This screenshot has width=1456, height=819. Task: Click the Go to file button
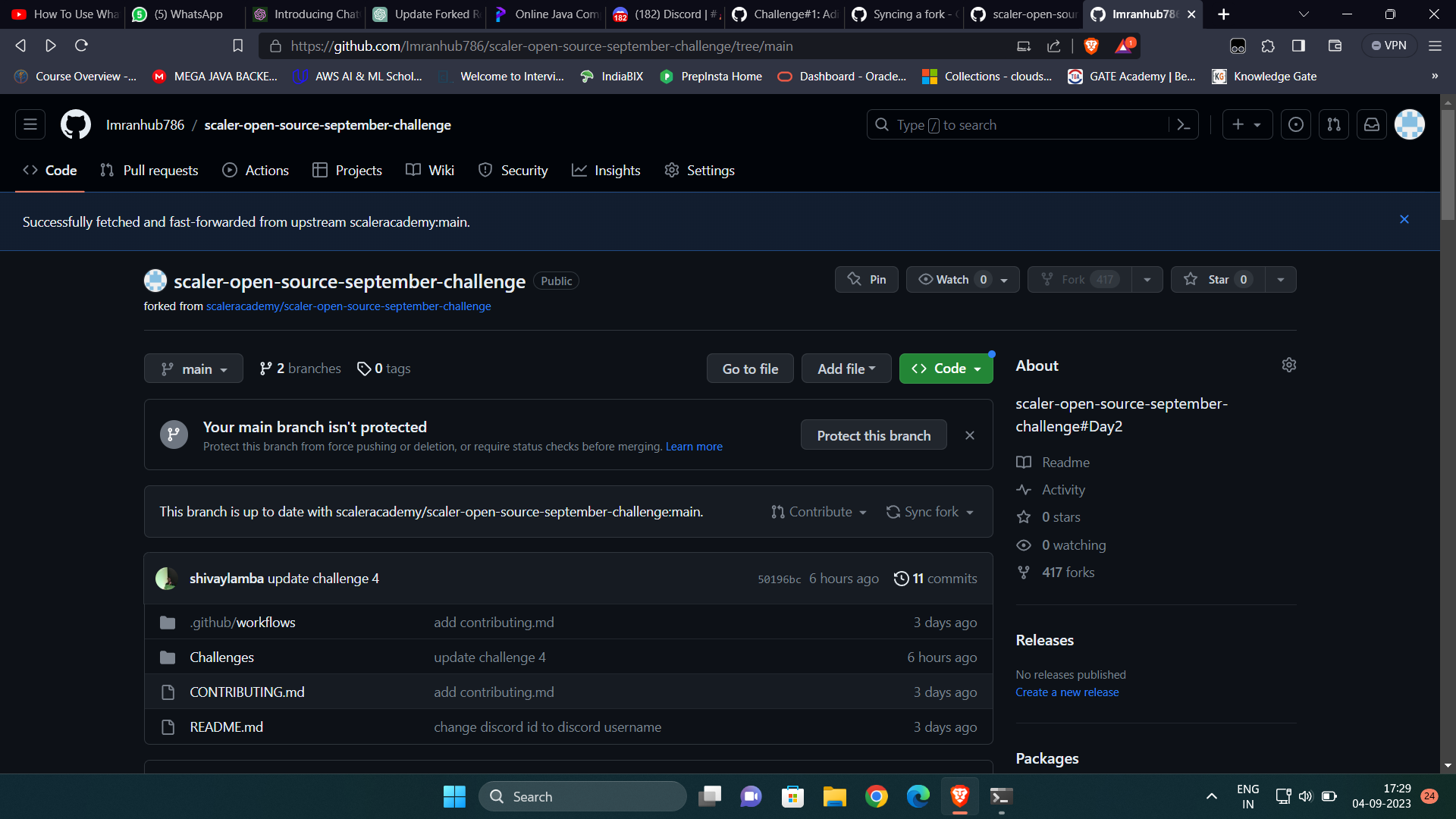point(749,369)
